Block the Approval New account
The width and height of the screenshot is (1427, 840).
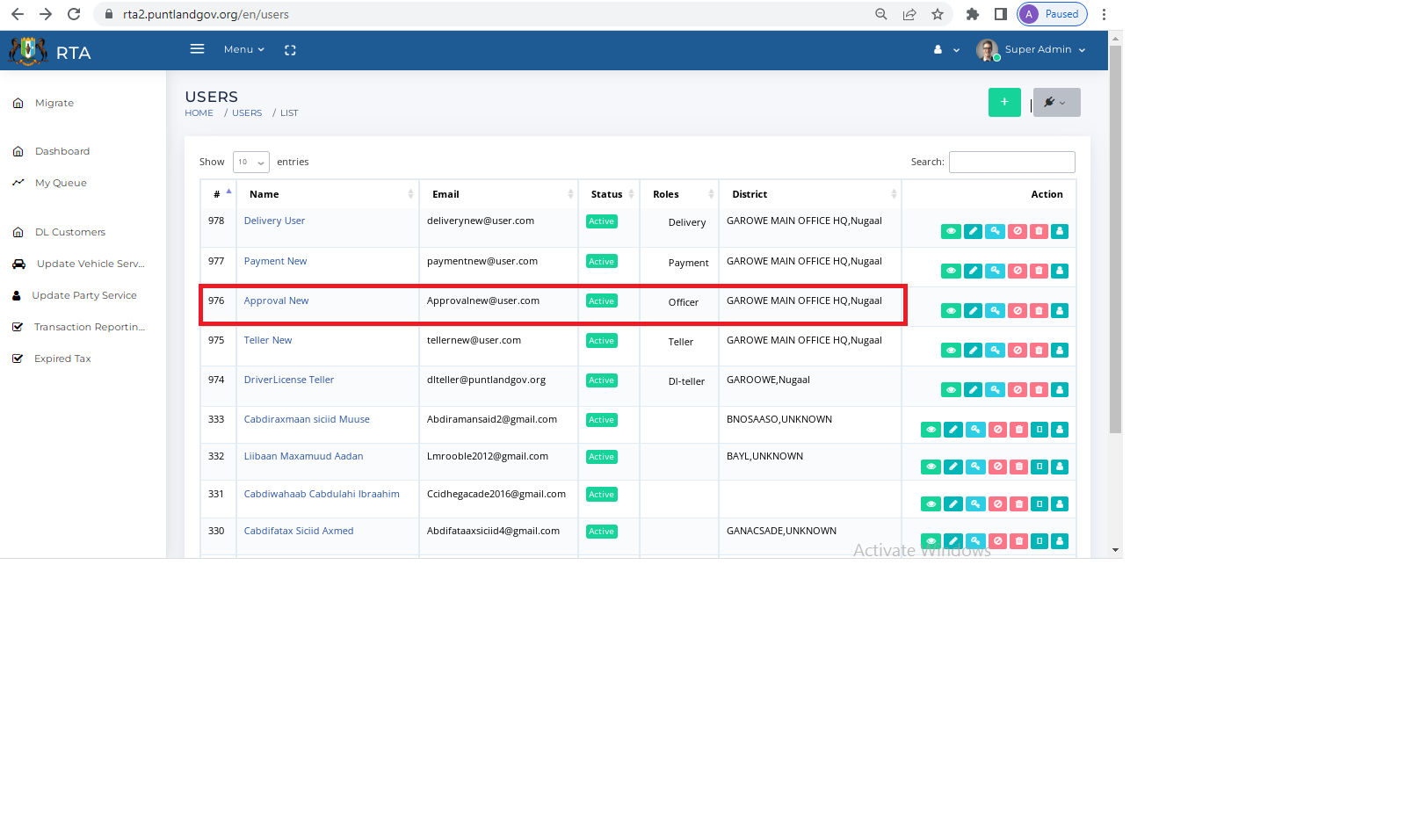1018,310
